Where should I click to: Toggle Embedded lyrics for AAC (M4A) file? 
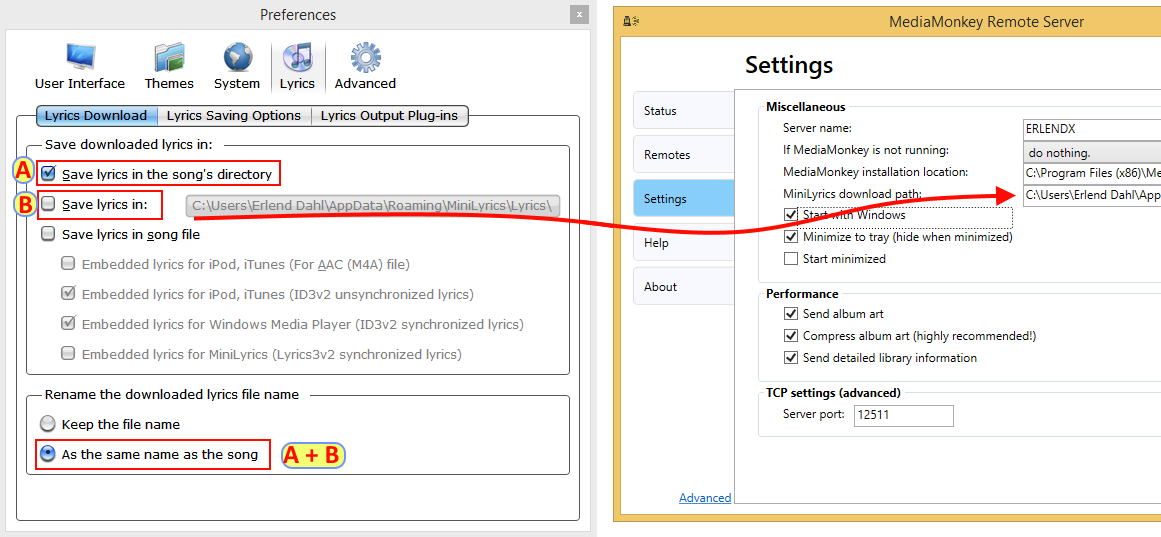[67, 264]
